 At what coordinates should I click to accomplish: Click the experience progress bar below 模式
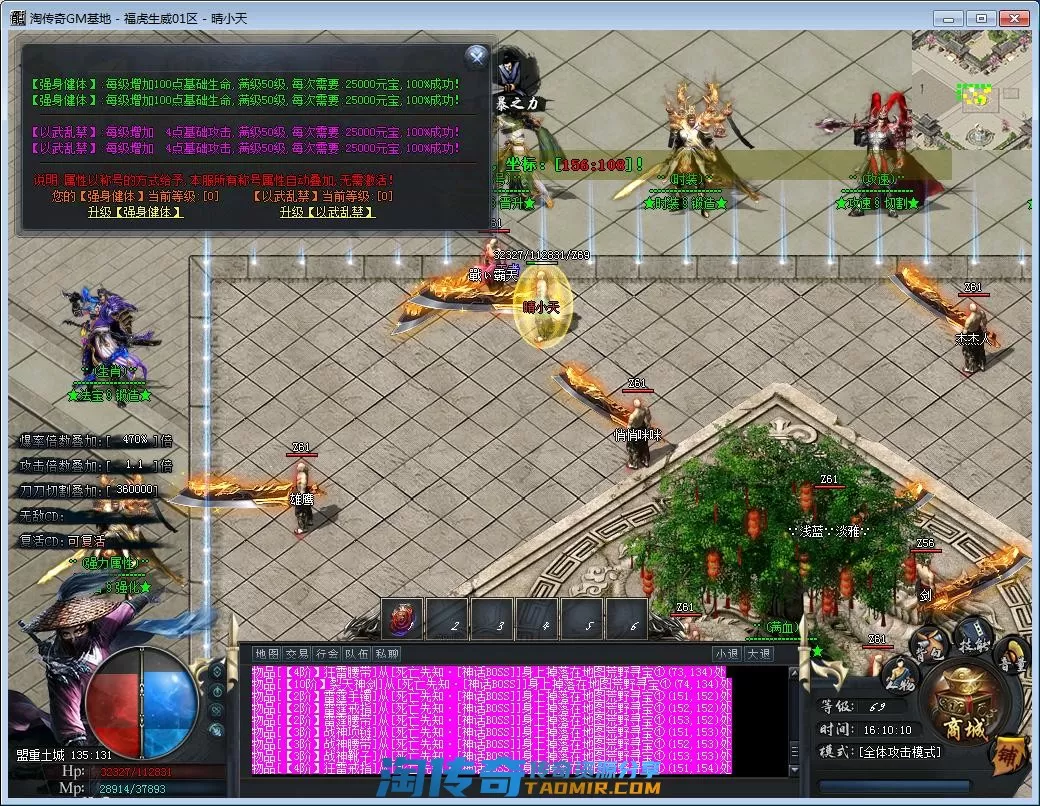point(895,786)
